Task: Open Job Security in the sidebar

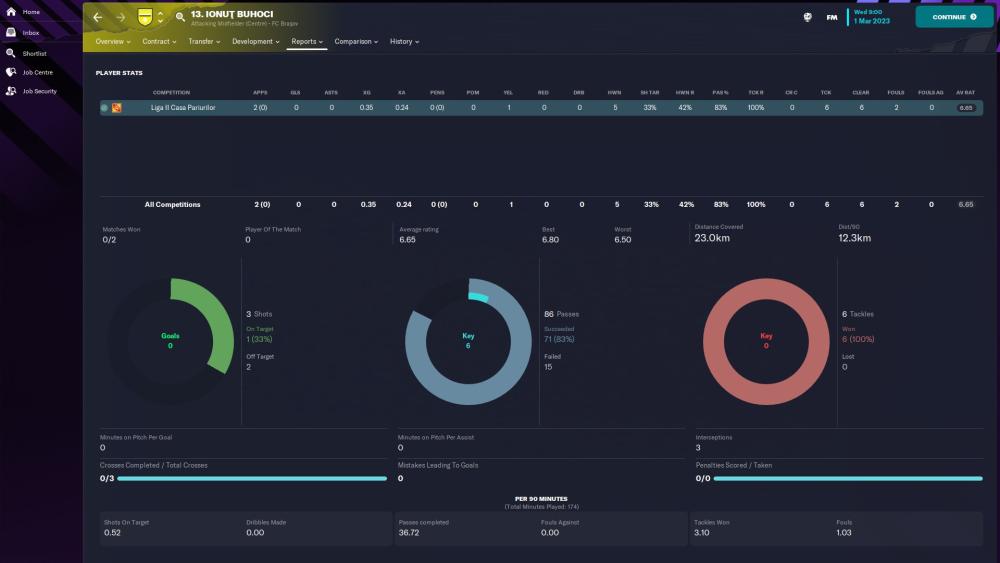Action: point(12,91)
